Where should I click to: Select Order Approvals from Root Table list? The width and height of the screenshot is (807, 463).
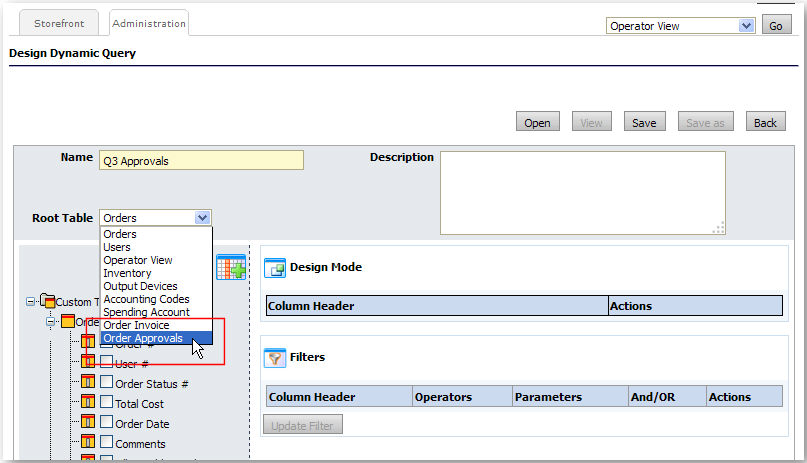tap(144, 338)
